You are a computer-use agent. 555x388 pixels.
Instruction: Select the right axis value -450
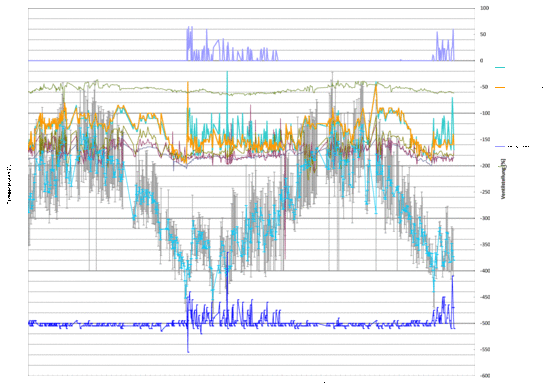485,297
